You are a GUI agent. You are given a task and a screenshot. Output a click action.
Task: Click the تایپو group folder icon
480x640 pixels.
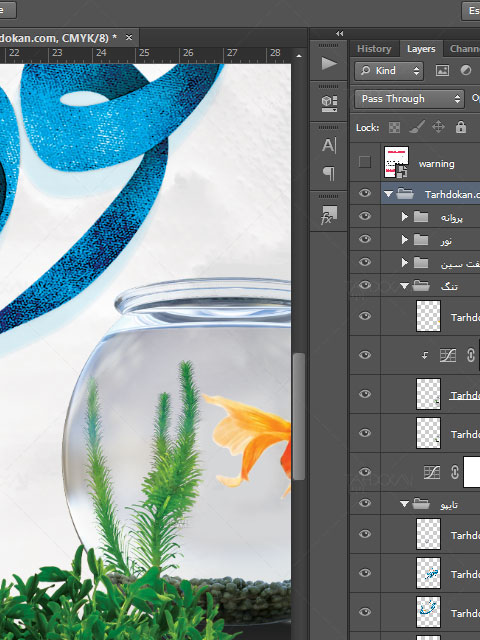[421, 503]
